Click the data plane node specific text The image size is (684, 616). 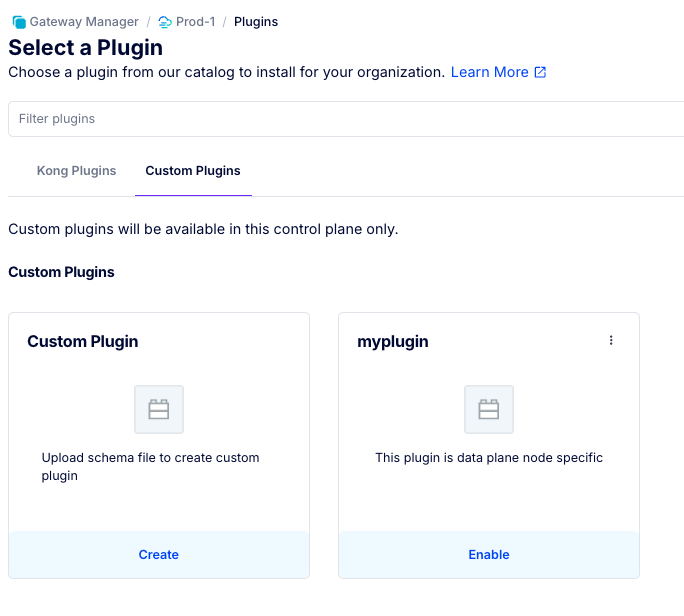[x=489, y=458]
